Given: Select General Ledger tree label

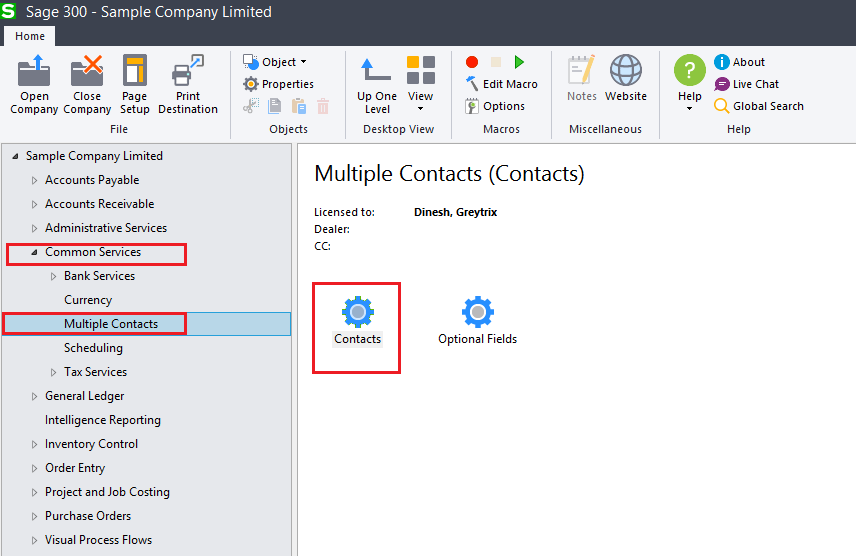Looking at the screenshot, I should pyautogui.click(x=85, y=396).
